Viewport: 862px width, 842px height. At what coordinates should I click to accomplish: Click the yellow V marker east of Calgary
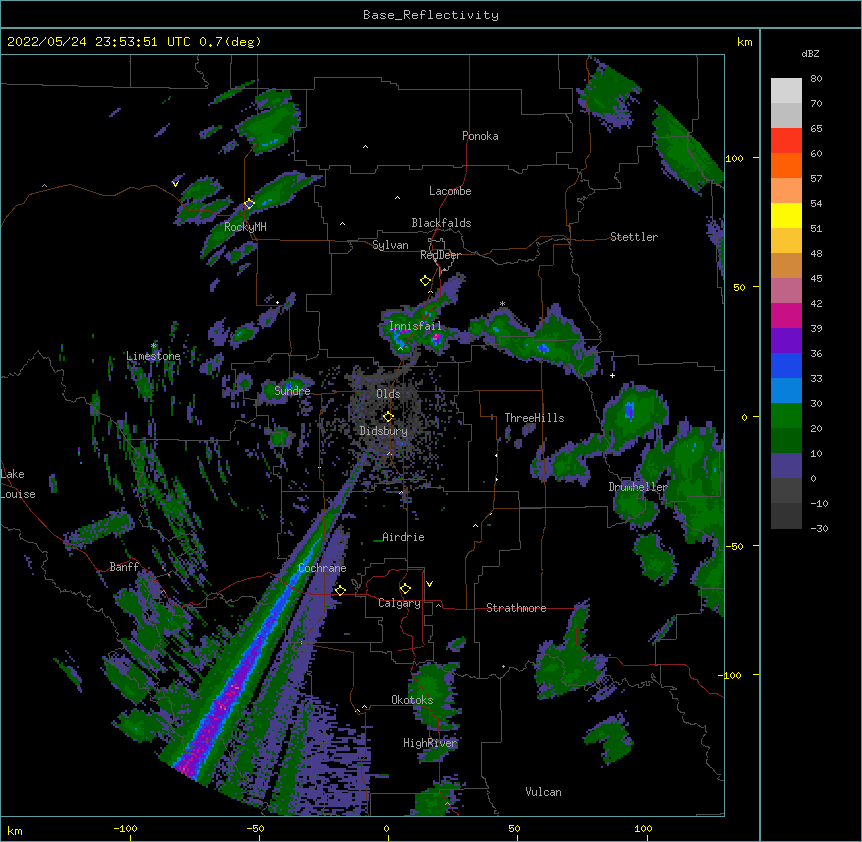429,584
